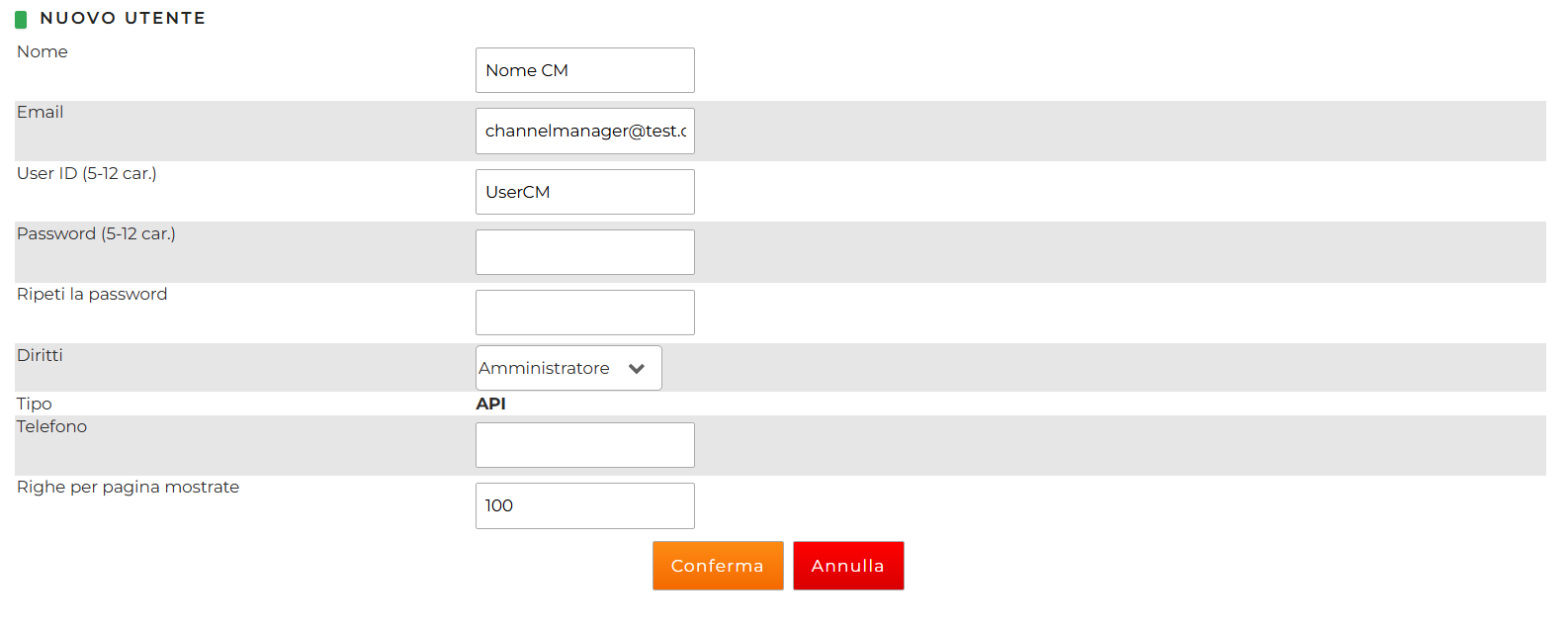
Task: Click the empty Telefono input field
Action: [584, 445]
